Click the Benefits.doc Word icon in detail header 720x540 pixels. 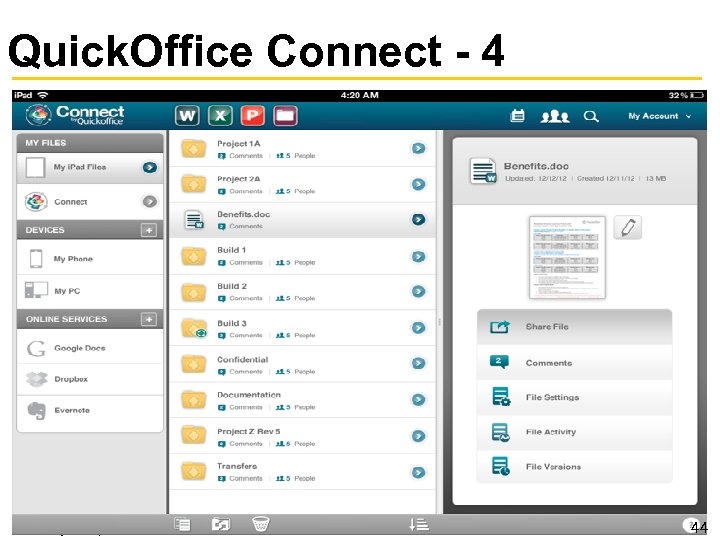click(x=483, y=171)
